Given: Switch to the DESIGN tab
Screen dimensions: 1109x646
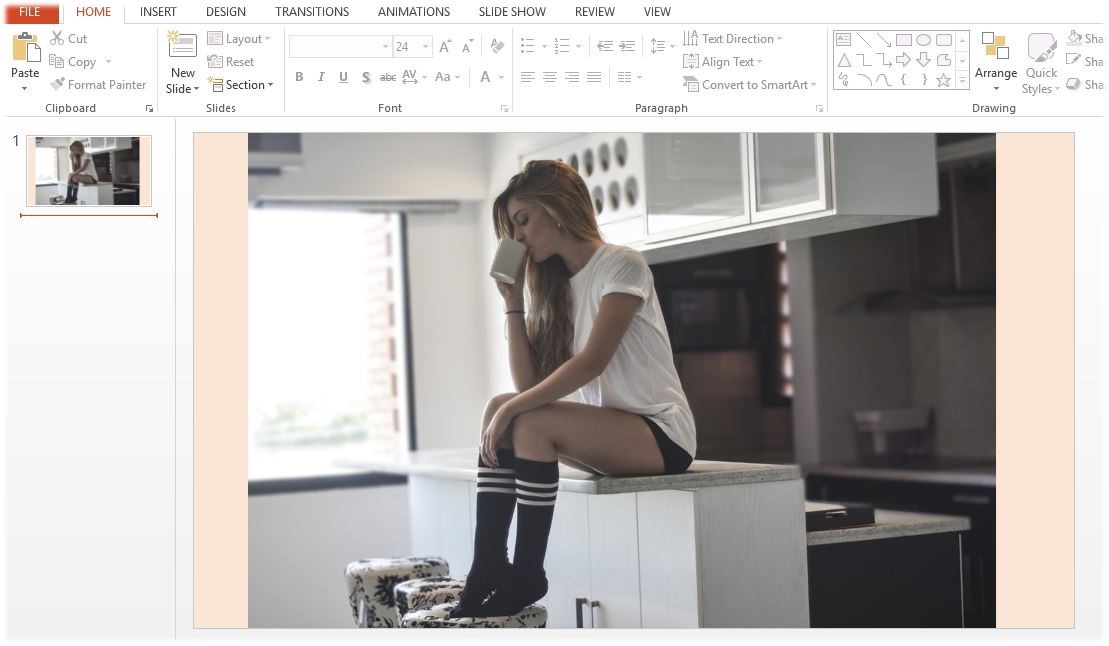Looking at the screenshot, I should coord(226,12).
